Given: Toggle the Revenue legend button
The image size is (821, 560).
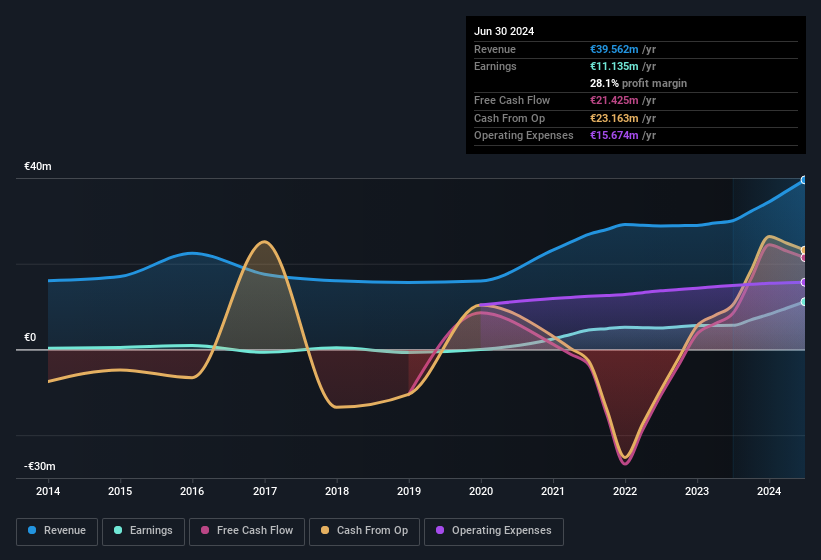Looking at the screenshot, I should [58, 531].
